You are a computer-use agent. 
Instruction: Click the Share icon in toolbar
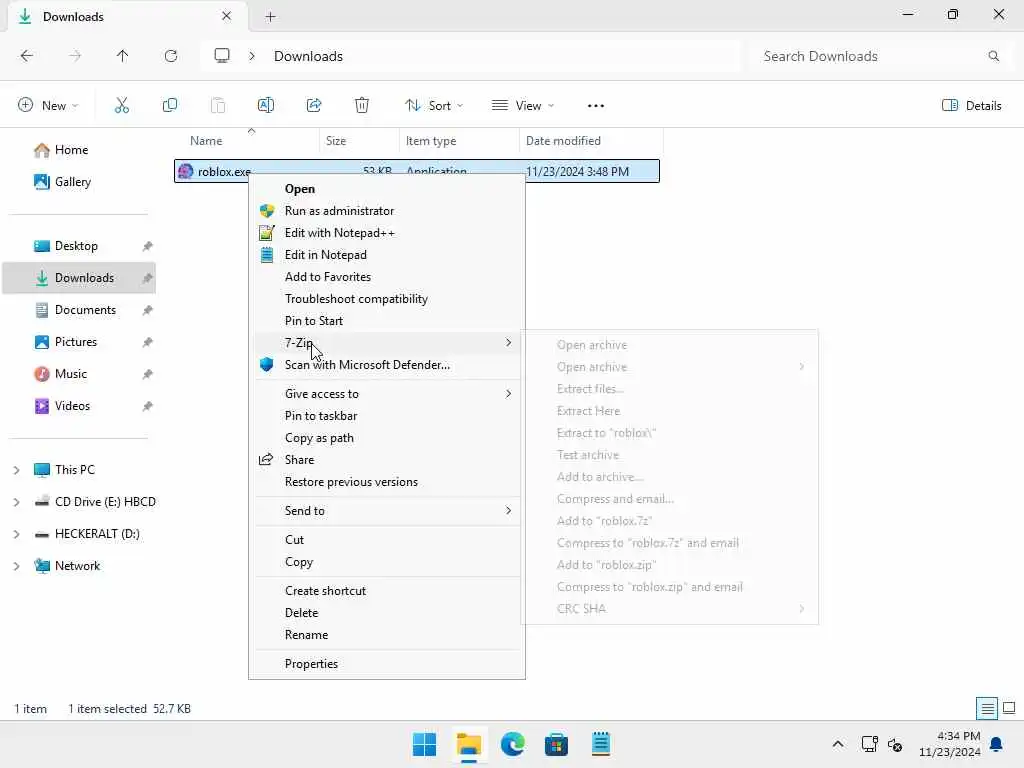coord(314,105)
